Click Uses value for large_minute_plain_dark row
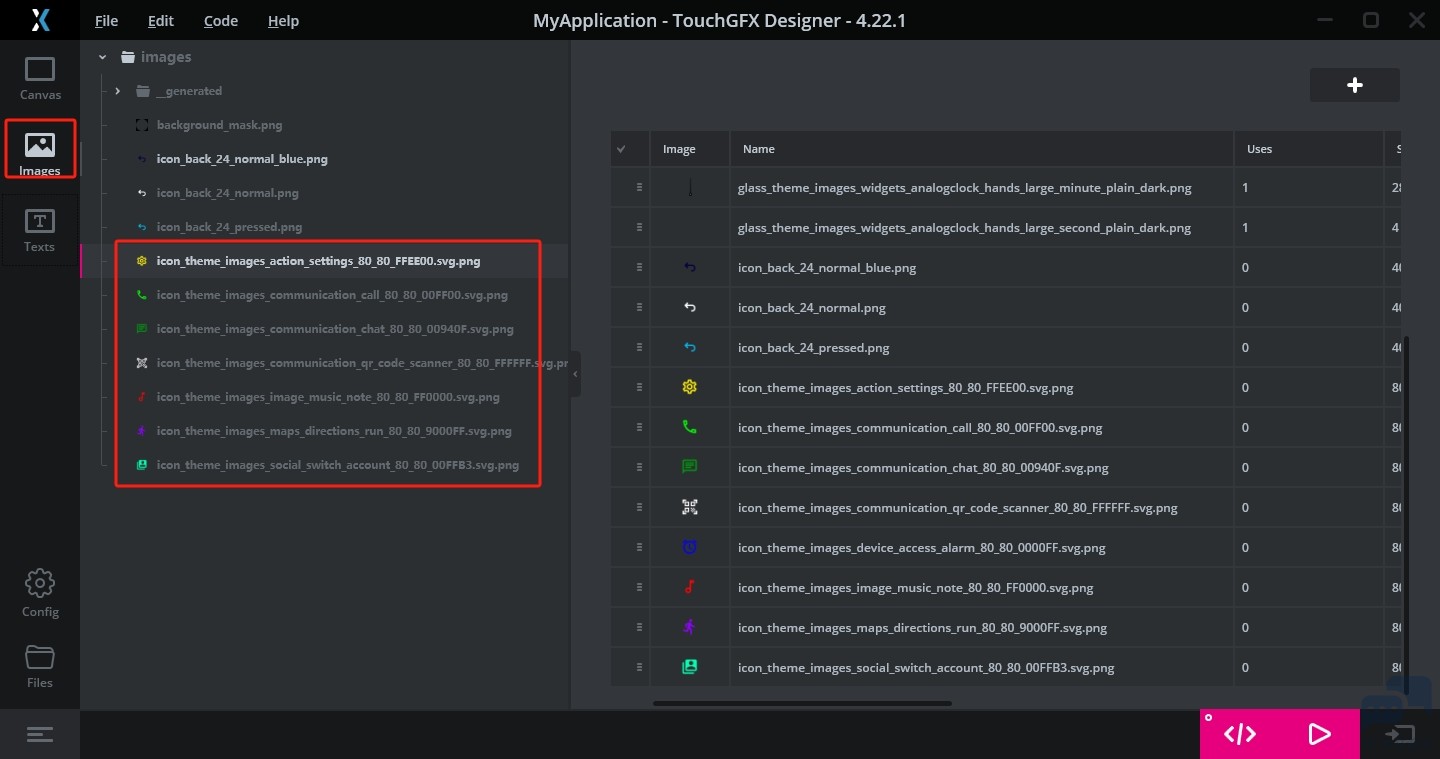 pyautogui.click(x=1245, y=187)
